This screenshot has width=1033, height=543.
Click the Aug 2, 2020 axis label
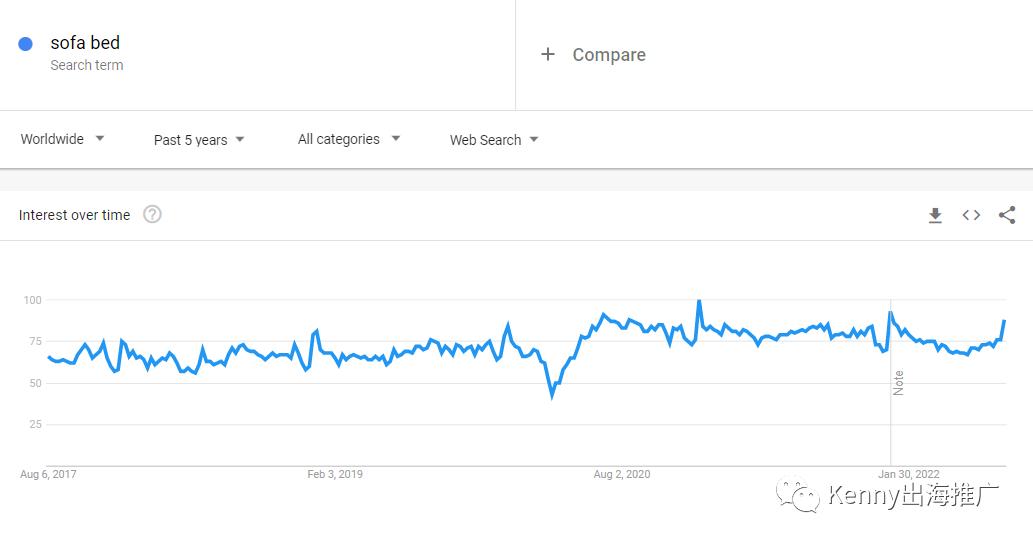pyautogui.click(x=621, y=474)
